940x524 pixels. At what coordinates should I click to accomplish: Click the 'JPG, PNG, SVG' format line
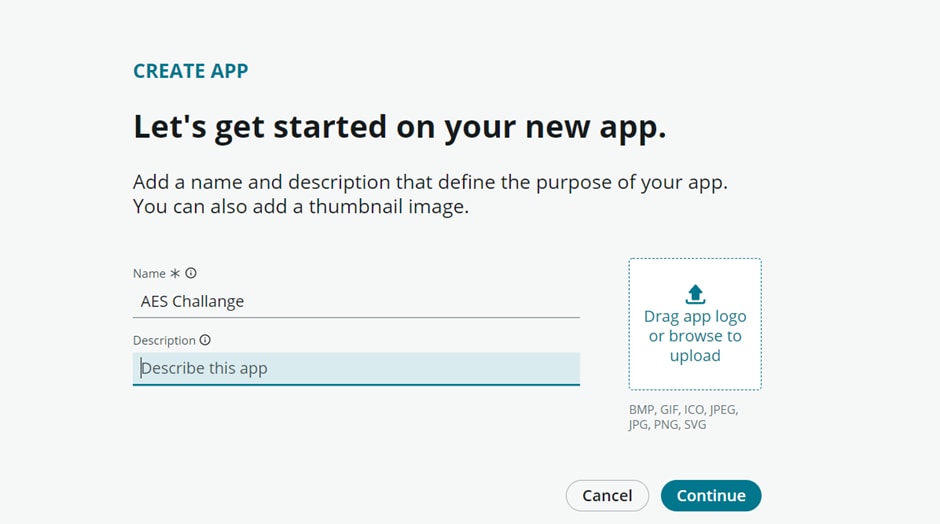click(x=667, y=424)
